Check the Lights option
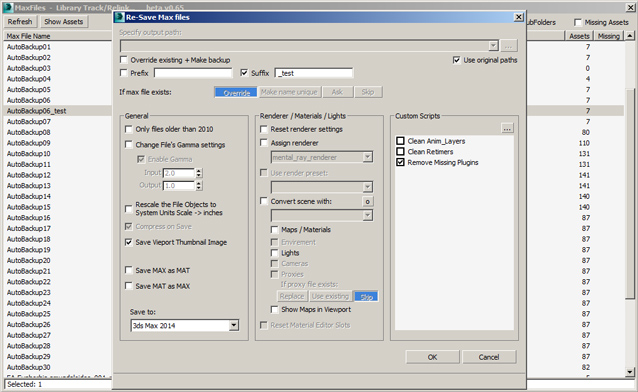638x392 pixels. pyautogui.click(x=275, y=253)
